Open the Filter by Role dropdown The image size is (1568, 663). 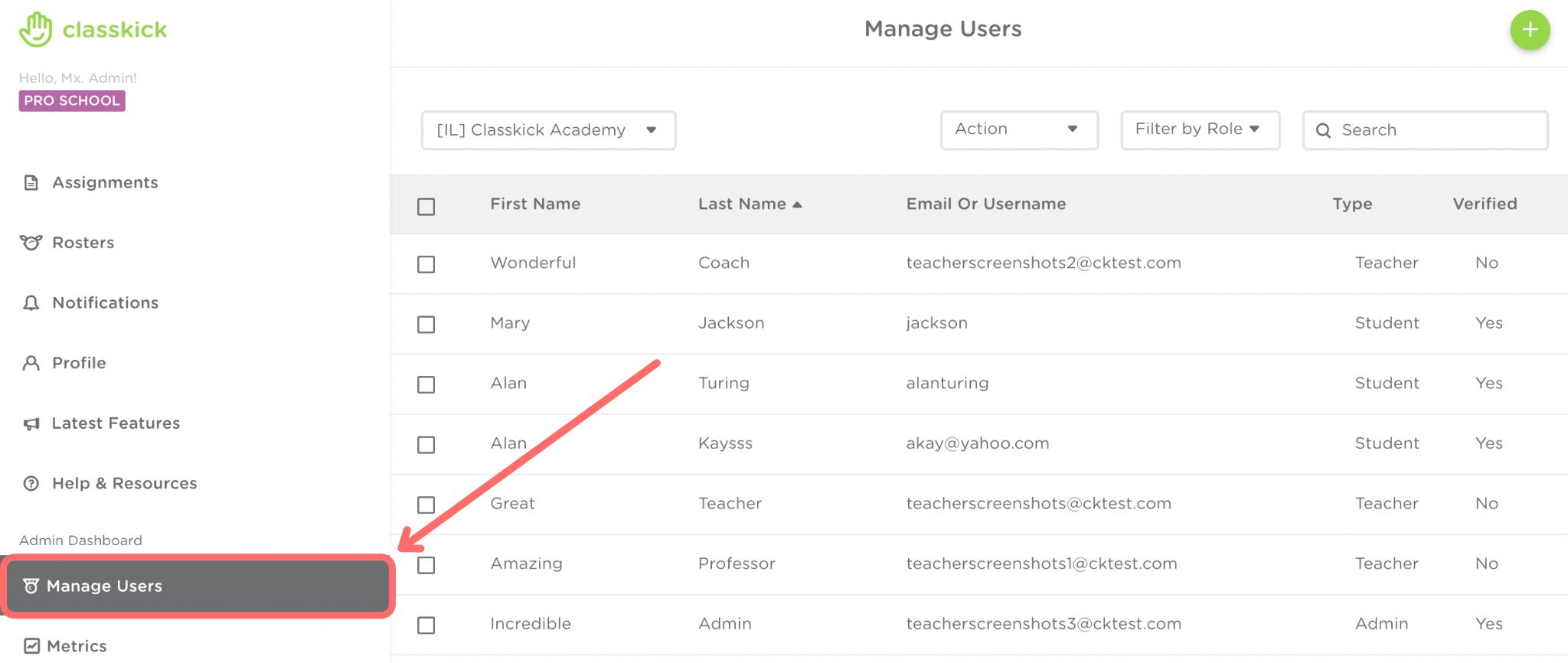pyautogui.click(x=1199, y=129)
